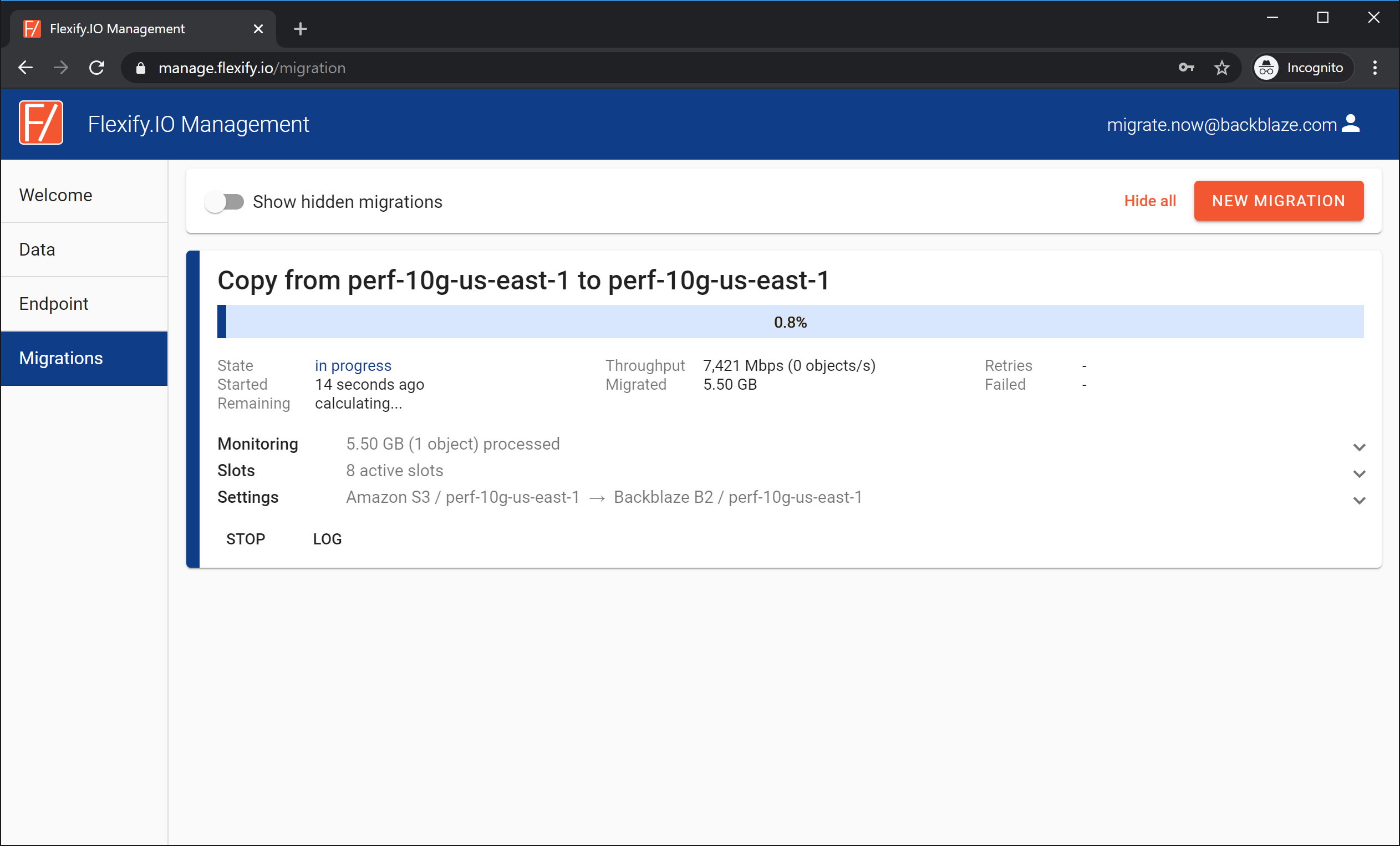
Task: Click '8 active slots' text
Action: point(395,471)
